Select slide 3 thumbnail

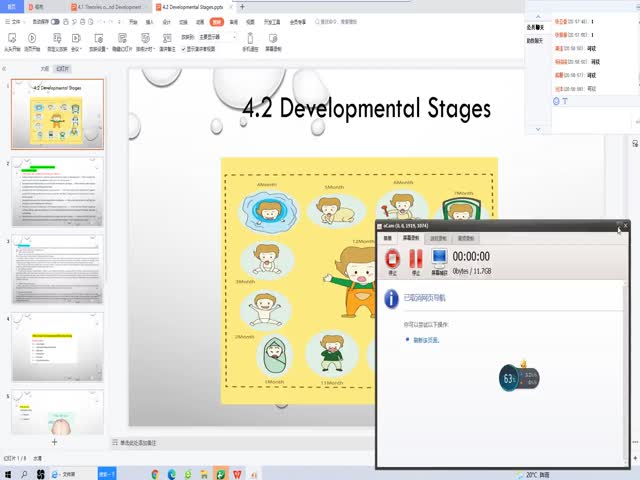(58, 269)
